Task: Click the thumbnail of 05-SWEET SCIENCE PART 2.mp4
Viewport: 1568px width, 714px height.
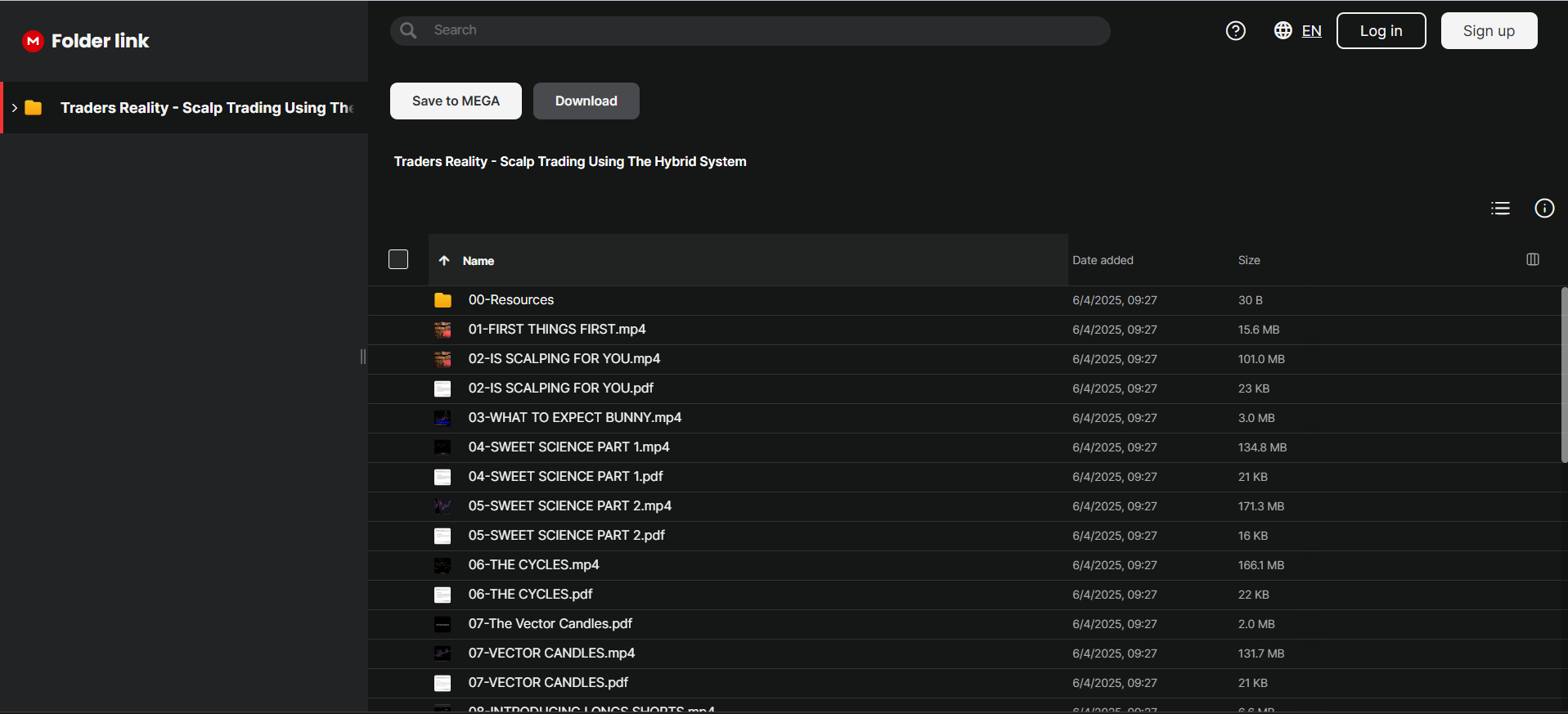Action: 443,506
